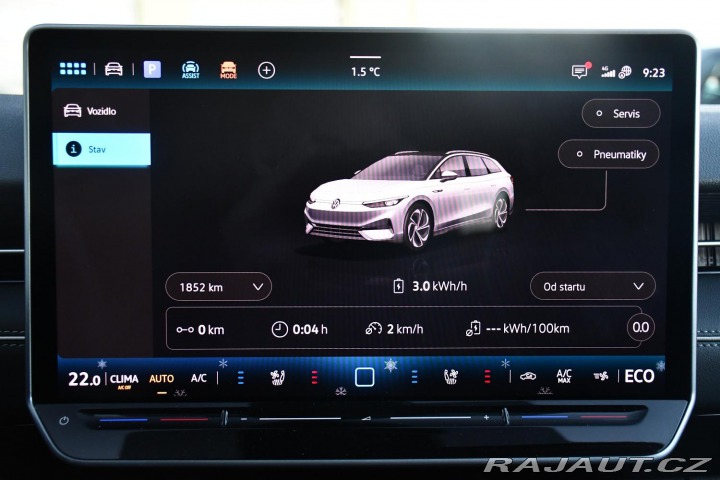Tap the globe connectivity icon
This screenshot has height=480, width=720.
(x=625, y=72)
